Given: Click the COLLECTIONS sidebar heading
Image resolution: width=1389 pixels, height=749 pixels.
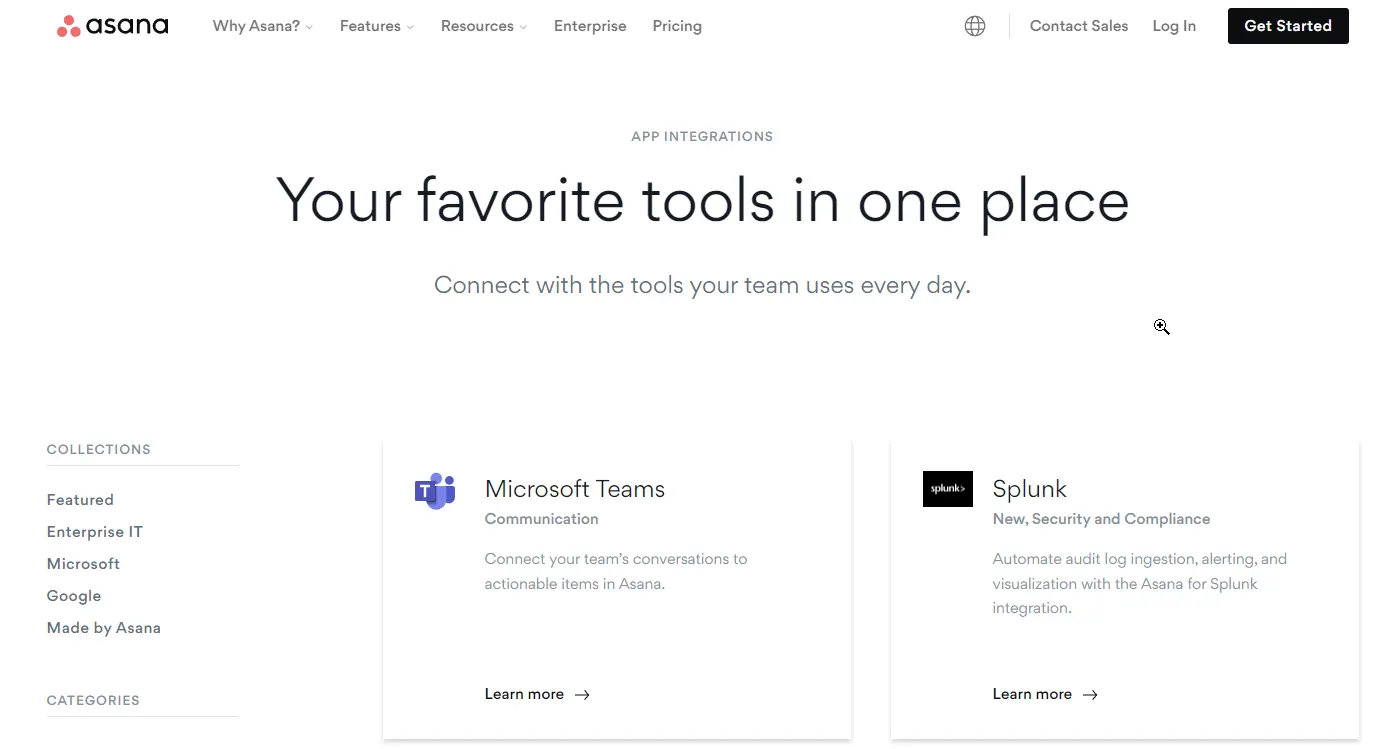Looking at the screenshot, I should coord(99,449).
